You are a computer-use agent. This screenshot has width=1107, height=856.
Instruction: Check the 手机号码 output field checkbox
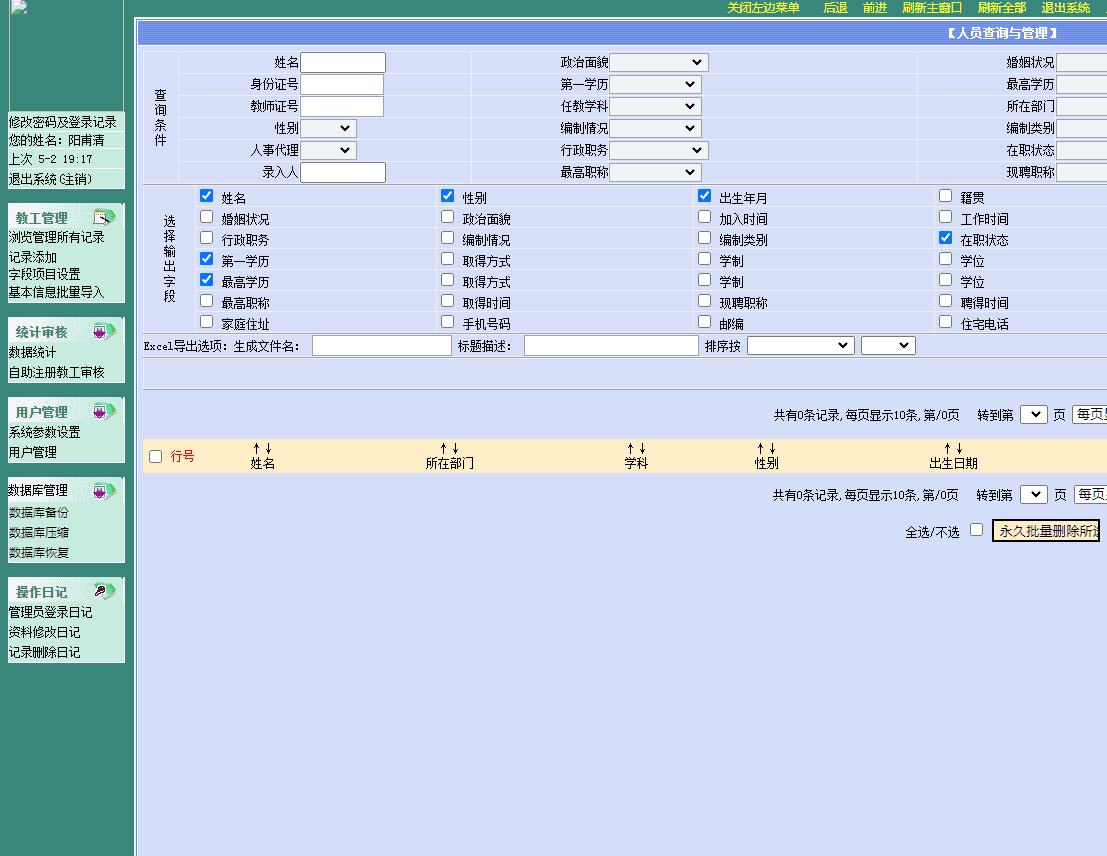tap(447, 321)
